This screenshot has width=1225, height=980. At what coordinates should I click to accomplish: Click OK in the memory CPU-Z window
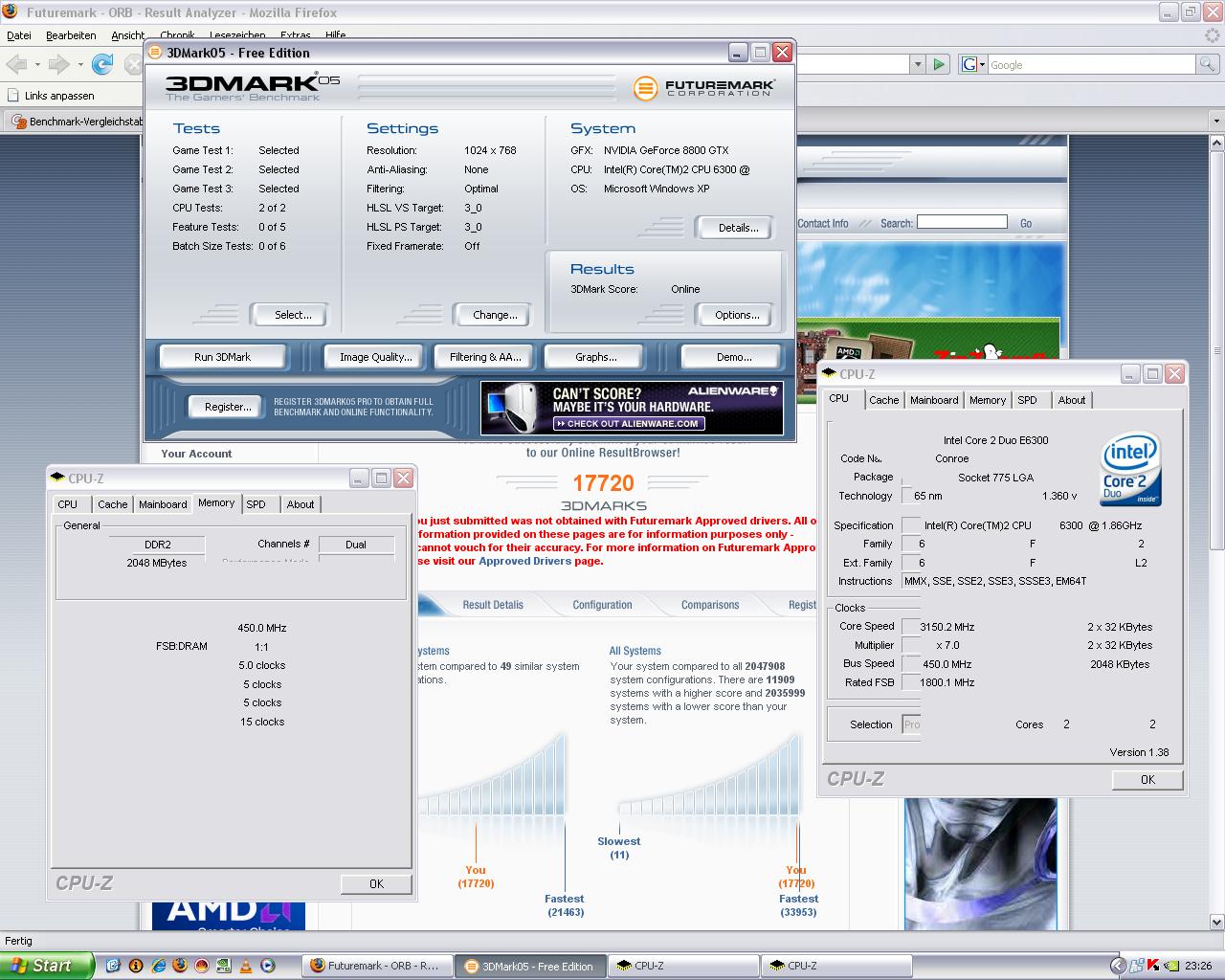coord(376,884)
